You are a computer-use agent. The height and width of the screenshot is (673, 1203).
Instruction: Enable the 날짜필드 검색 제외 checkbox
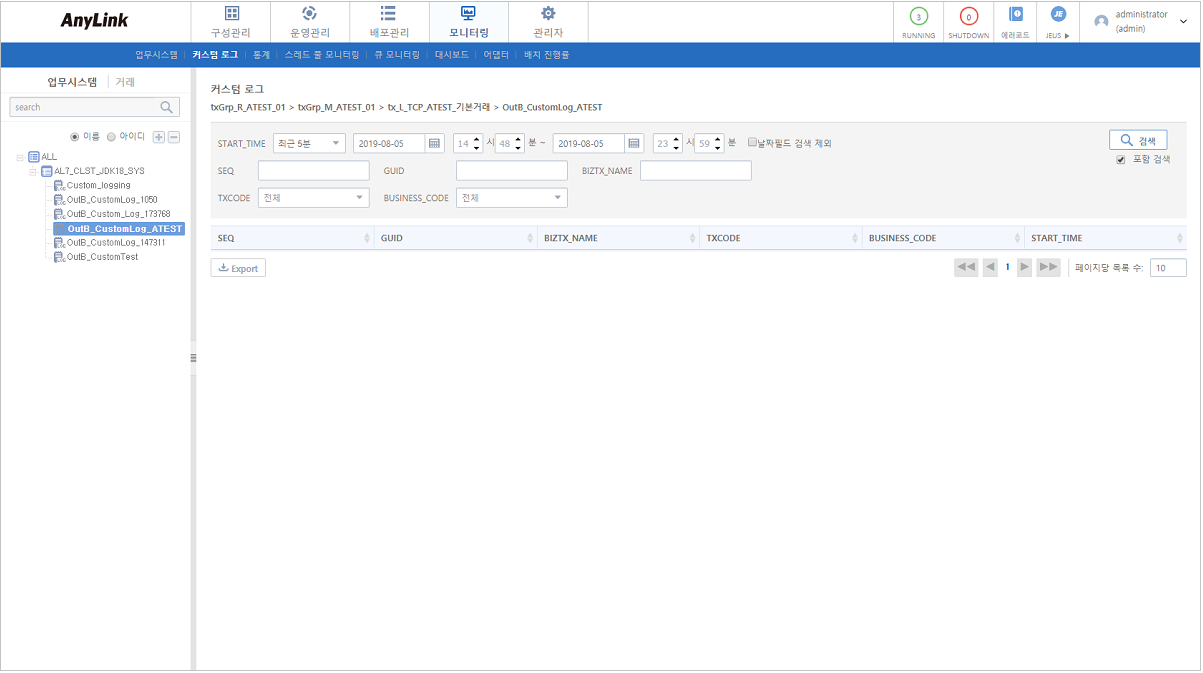point(754,141)
